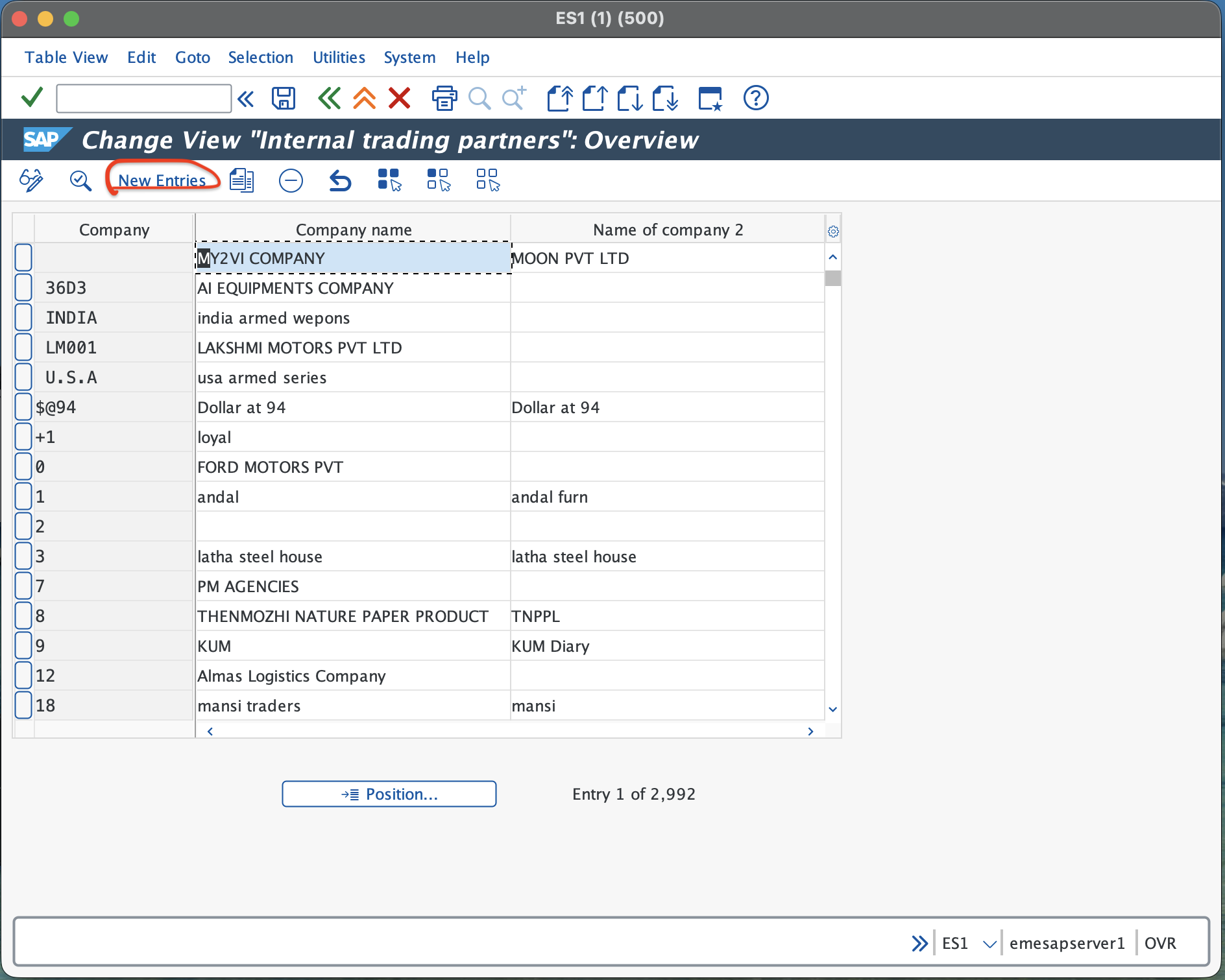Click the status bar double-chevron icon
Screen dimensions: 1225x980
[x=919, y=943]
